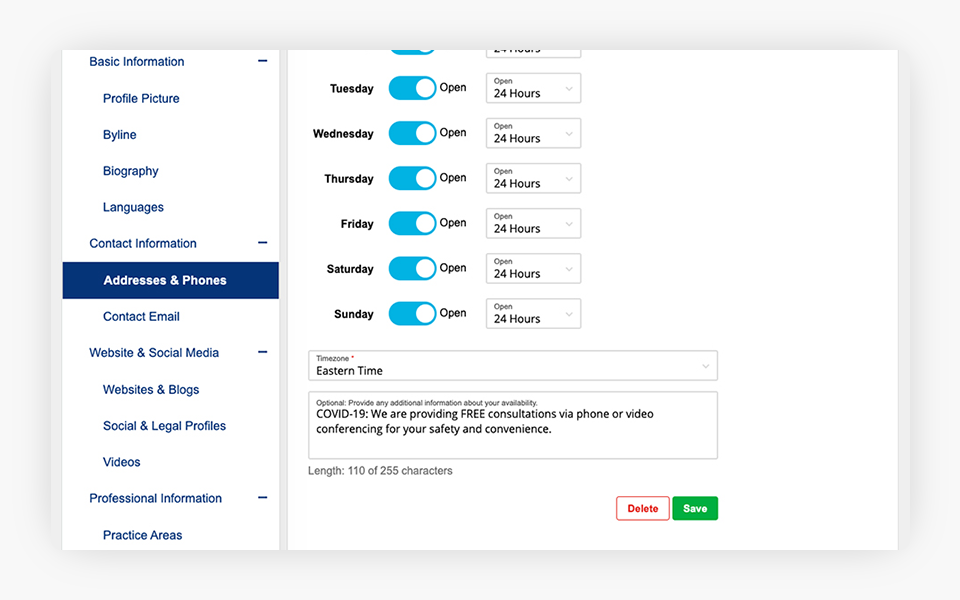The image size is (960, 600).
Task: Open Social & Legal Profiles link
Action: click(164, 426)
